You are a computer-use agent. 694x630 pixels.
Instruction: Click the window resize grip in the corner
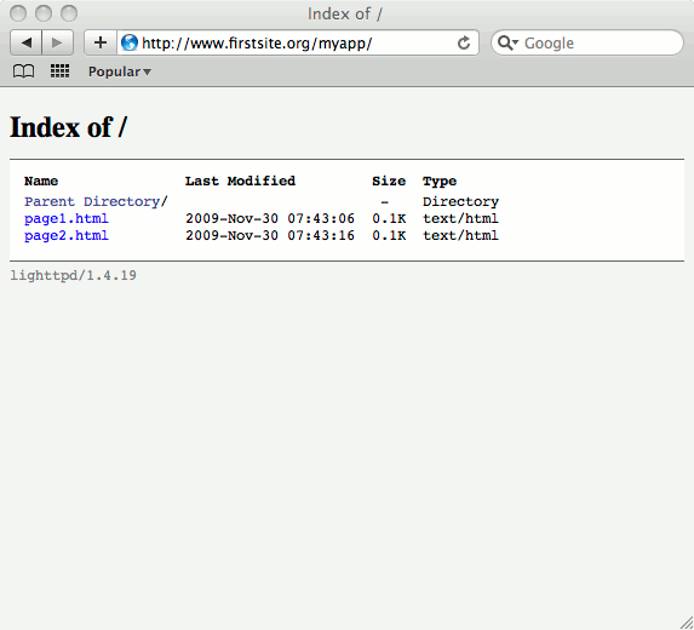685,621
